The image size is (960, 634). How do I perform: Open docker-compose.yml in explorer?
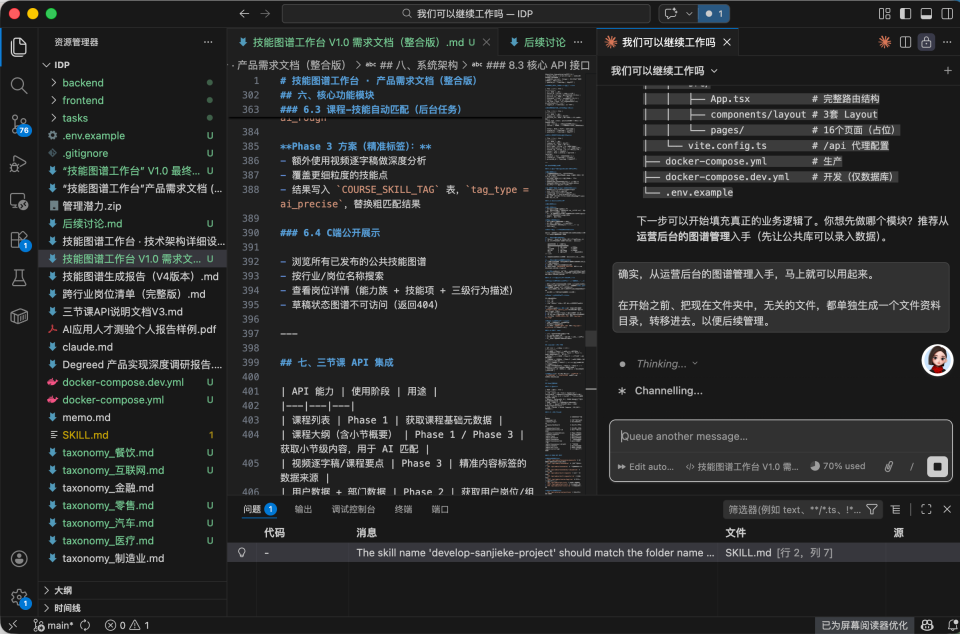[x=113, y=400]
